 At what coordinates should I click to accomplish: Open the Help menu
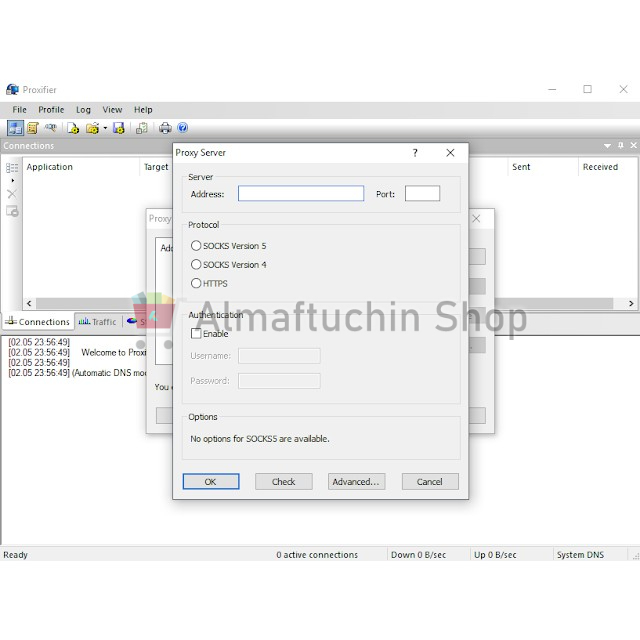(x=143, y=110)
